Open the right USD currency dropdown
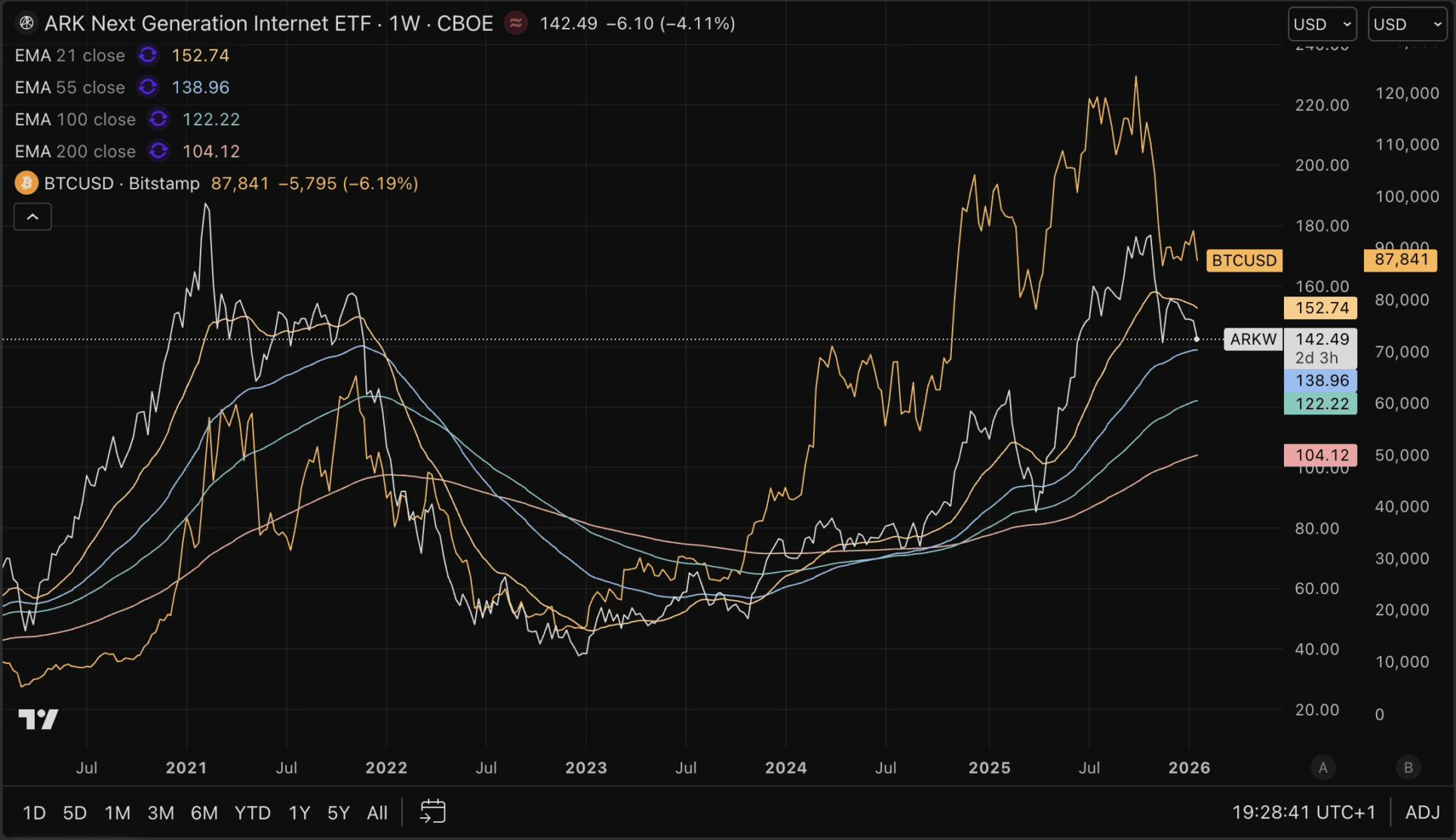 1407,24
